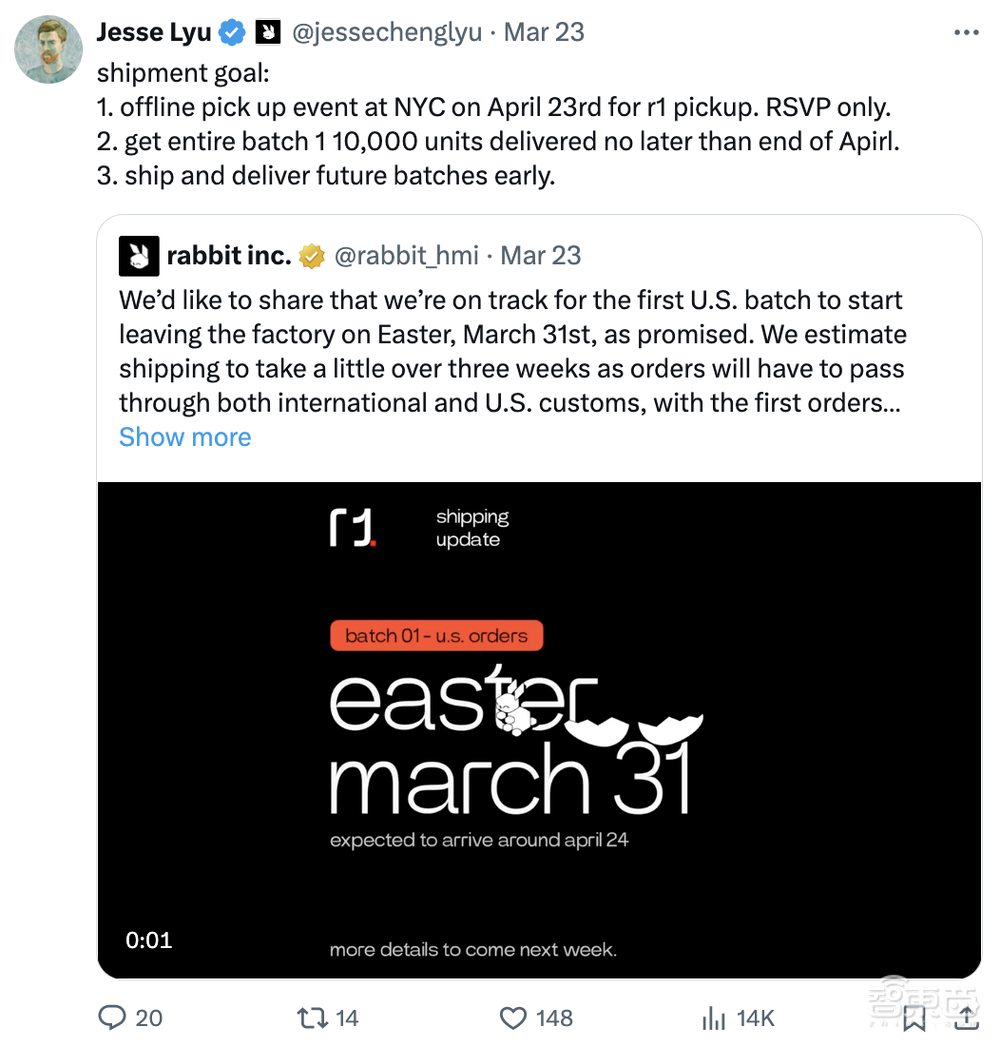Click the rabbit affiliate badge beside Jesse's name
Screen dimensions: 1000x1046
pos(267,32)
